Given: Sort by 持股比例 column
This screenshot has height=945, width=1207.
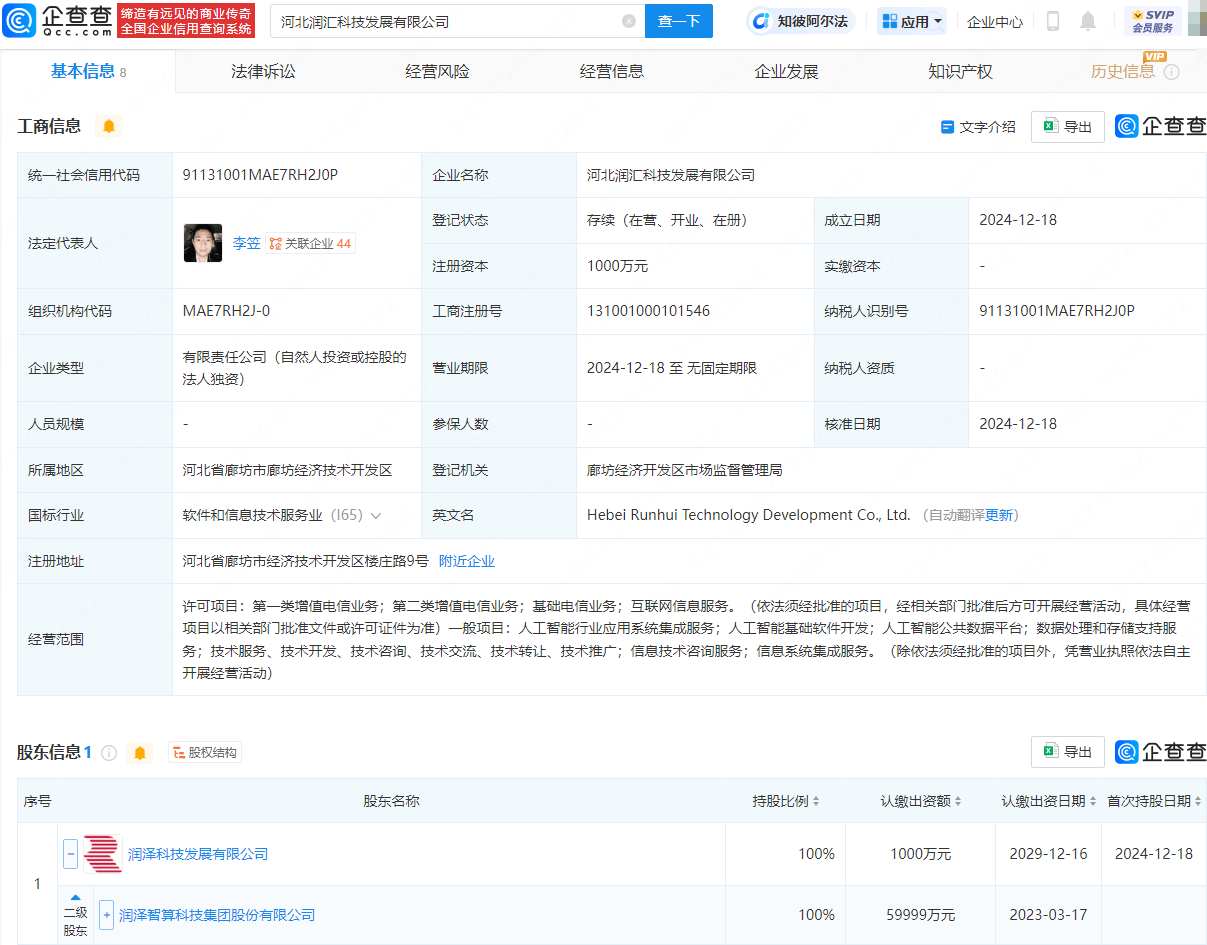Looking at the screenshot, I should click(816, 802).
